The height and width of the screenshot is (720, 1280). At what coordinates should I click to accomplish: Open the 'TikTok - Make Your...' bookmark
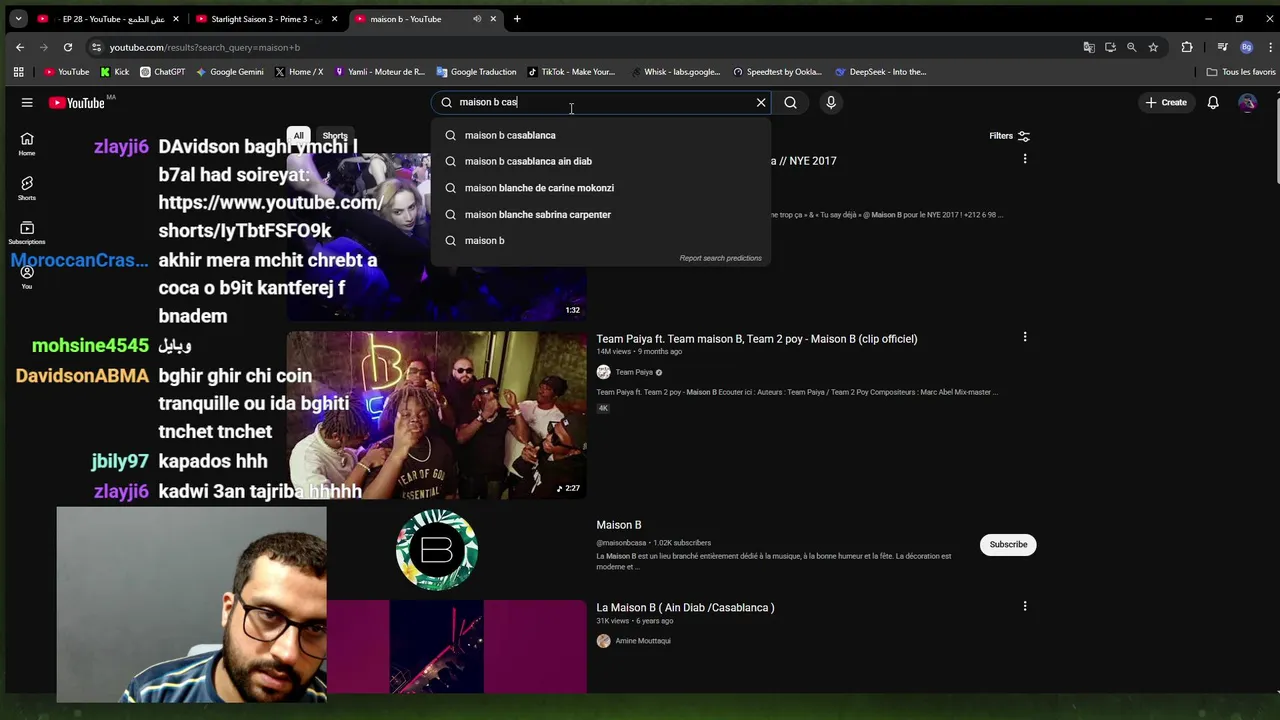pos(571,72)
